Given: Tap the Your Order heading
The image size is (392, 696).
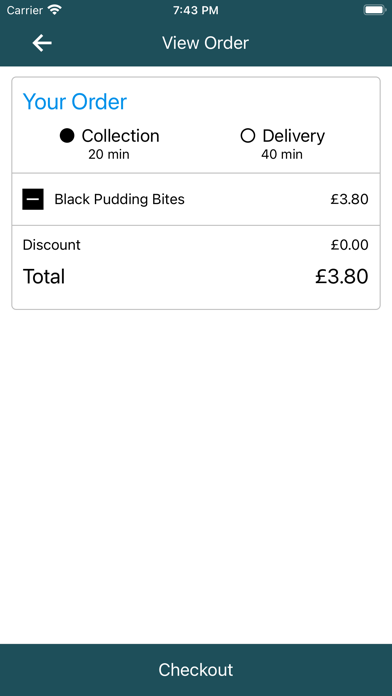Looking at the screenshot, I should (x=75, y=102).
